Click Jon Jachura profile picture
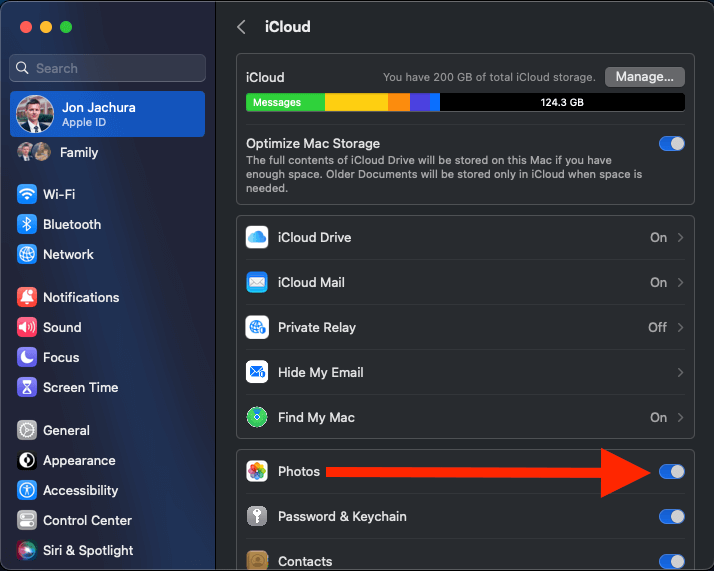This screenshot has width=714, height=571. coord(35,114)
